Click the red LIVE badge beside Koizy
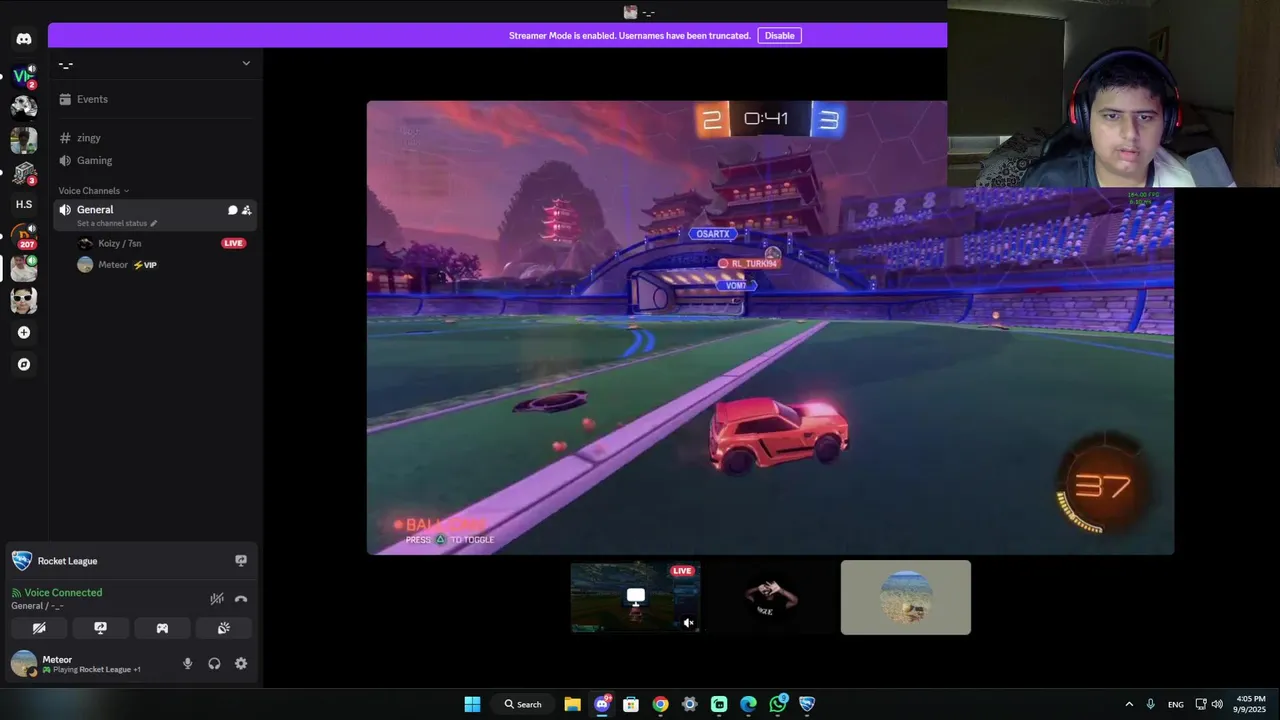Image resolution: width=1280 pixels, height=720 pixels. [233, 243]
